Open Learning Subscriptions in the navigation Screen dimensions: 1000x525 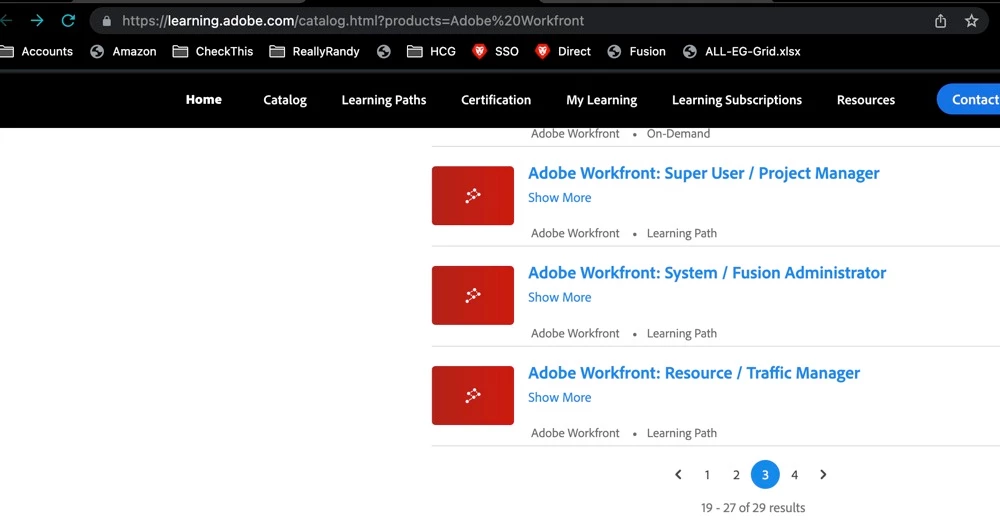click(x=737, y=100)
